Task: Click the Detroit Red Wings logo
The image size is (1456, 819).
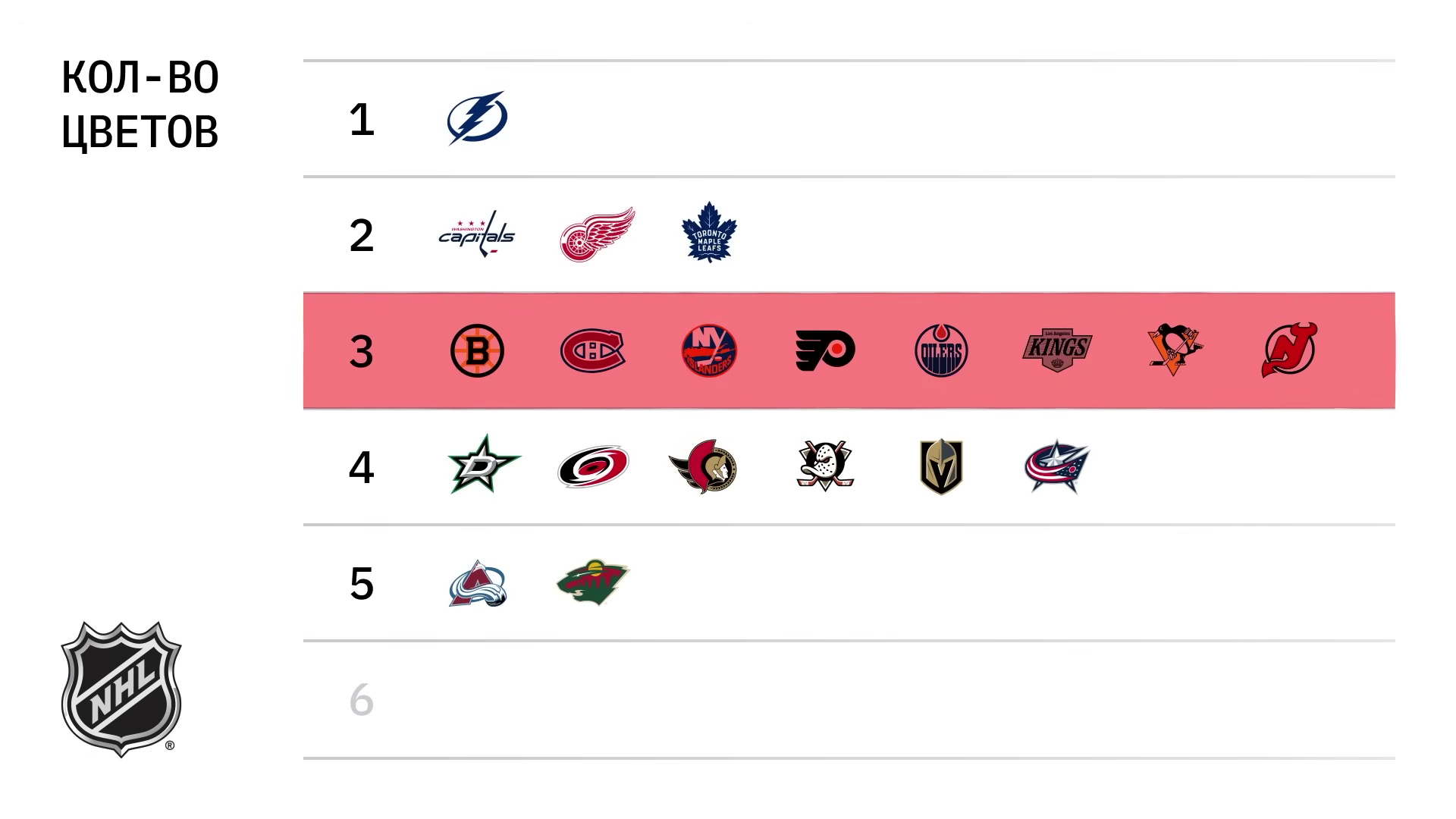Action: coord(597,234)
